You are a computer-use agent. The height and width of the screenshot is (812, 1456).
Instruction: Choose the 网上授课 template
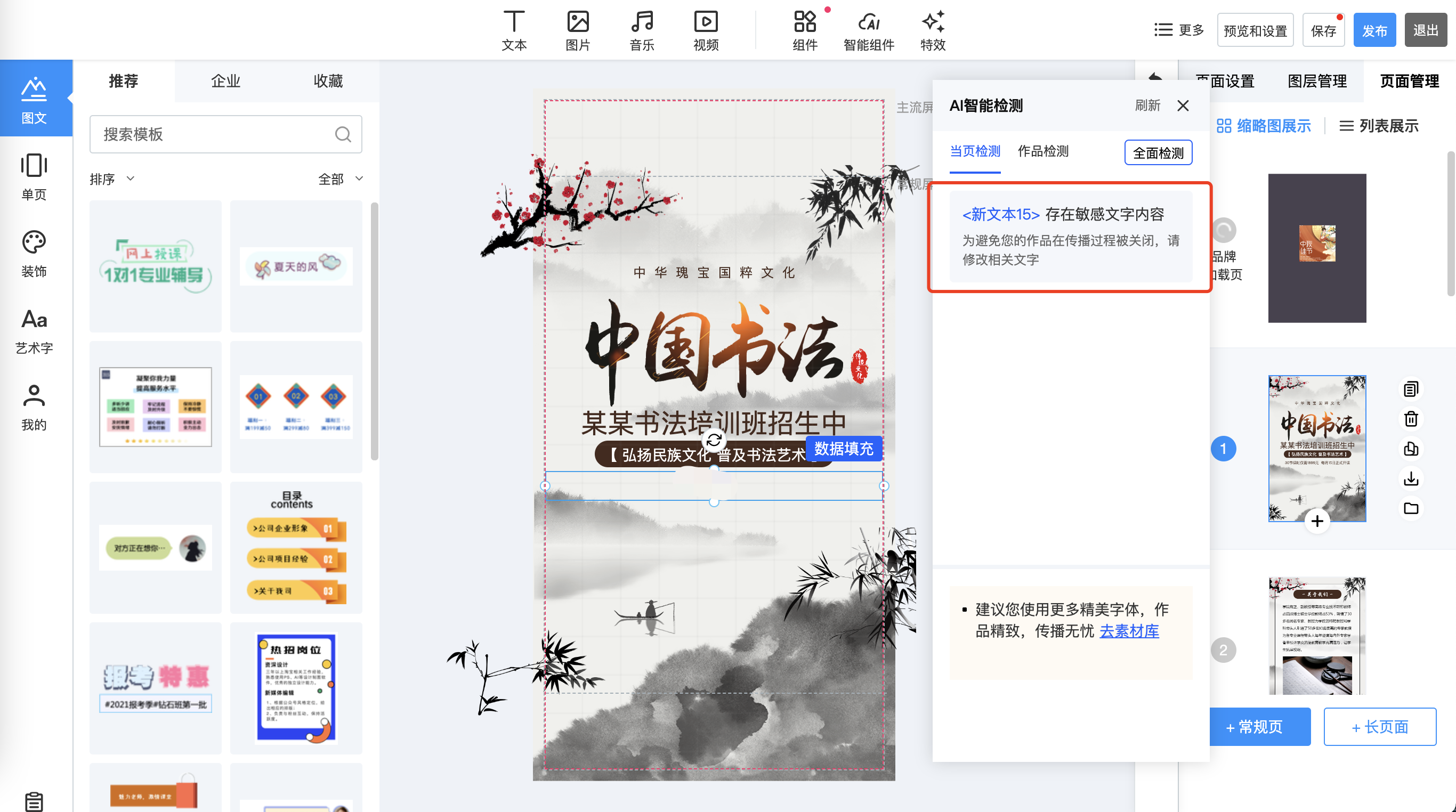(156, 266)
